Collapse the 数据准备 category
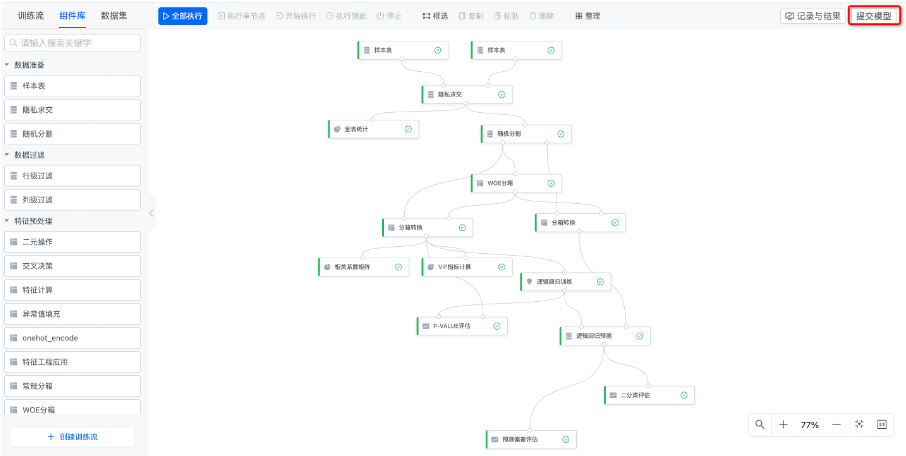906x456 pixels. 8,65
